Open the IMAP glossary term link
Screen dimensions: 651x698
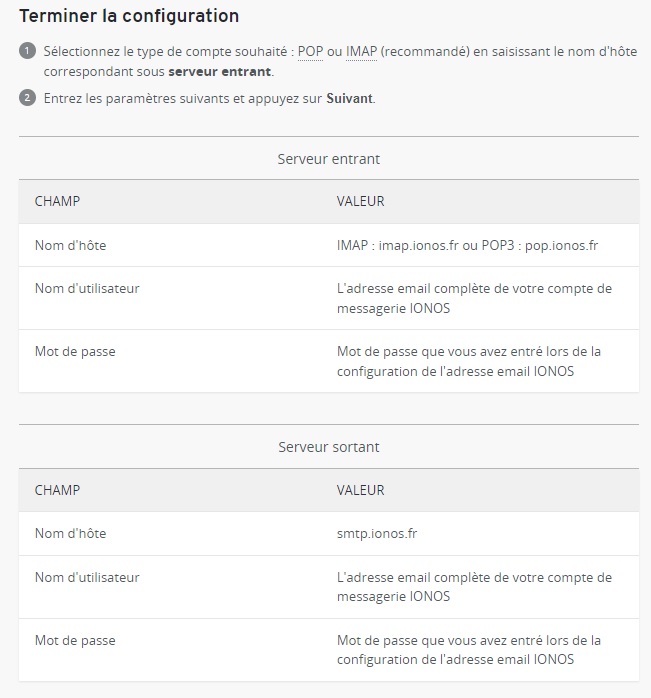tap(362, 50)
